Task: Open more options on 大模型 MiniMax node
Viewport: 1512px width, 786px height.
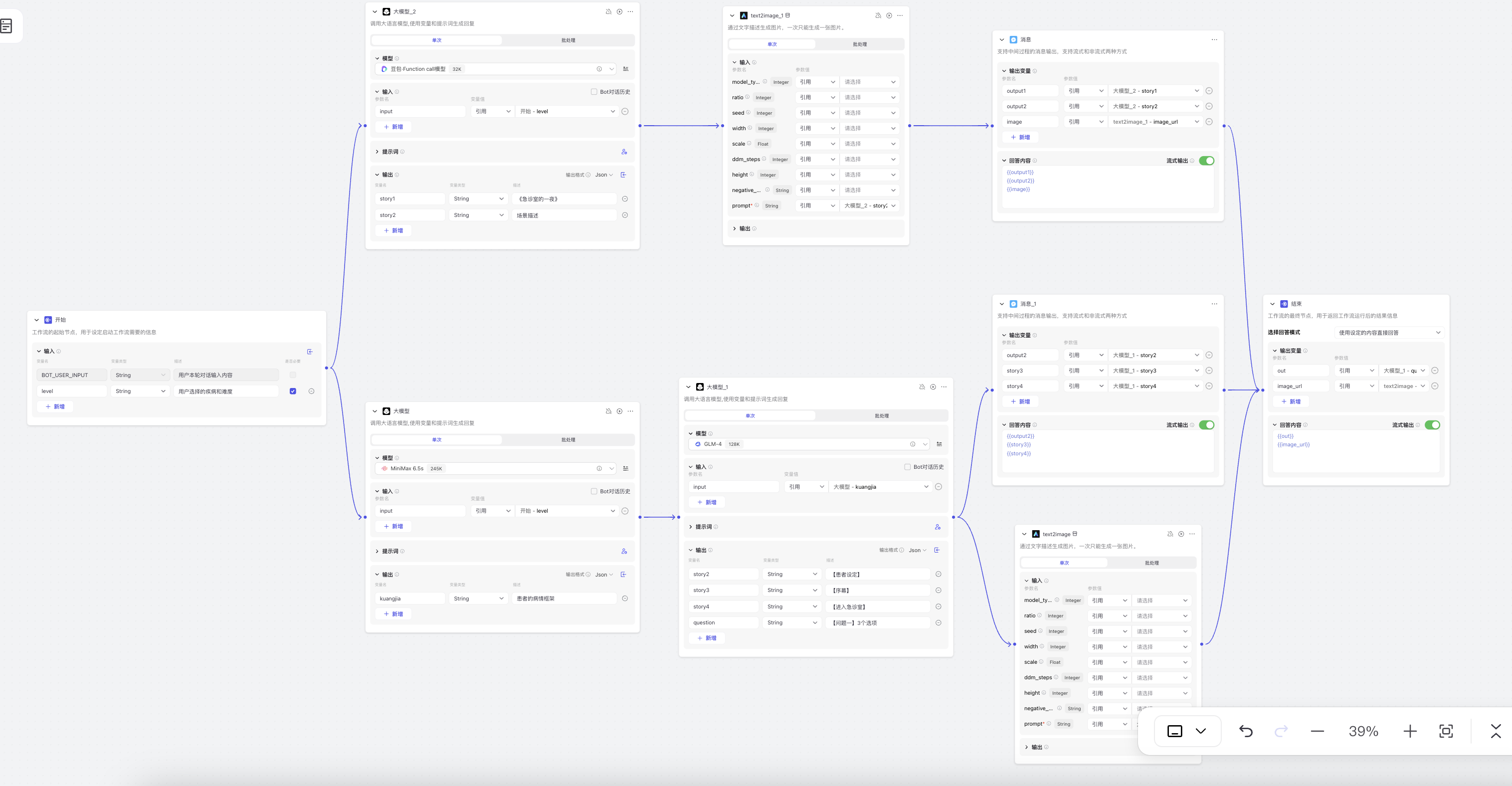Action: click(x=630, y=411)
